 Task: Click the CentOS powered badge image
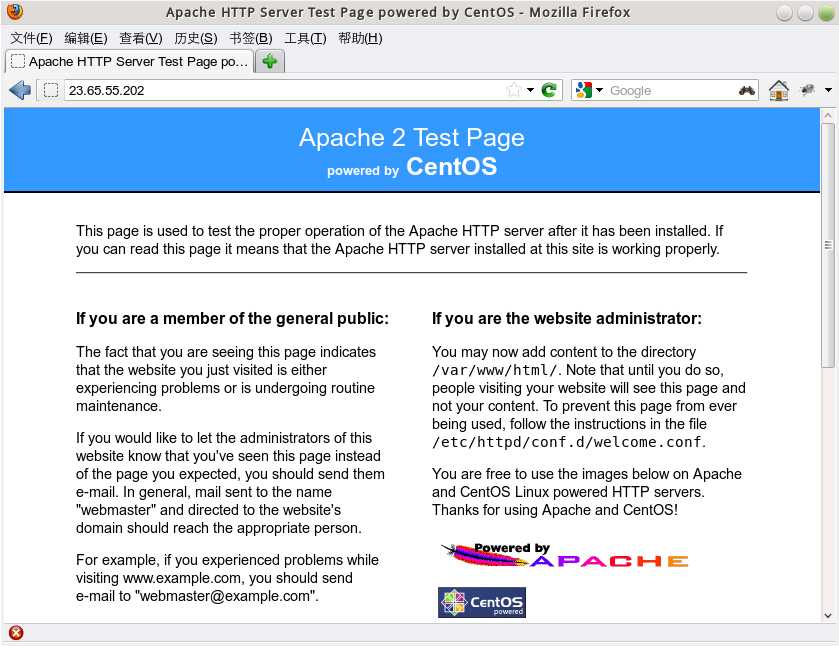(482, 602)
